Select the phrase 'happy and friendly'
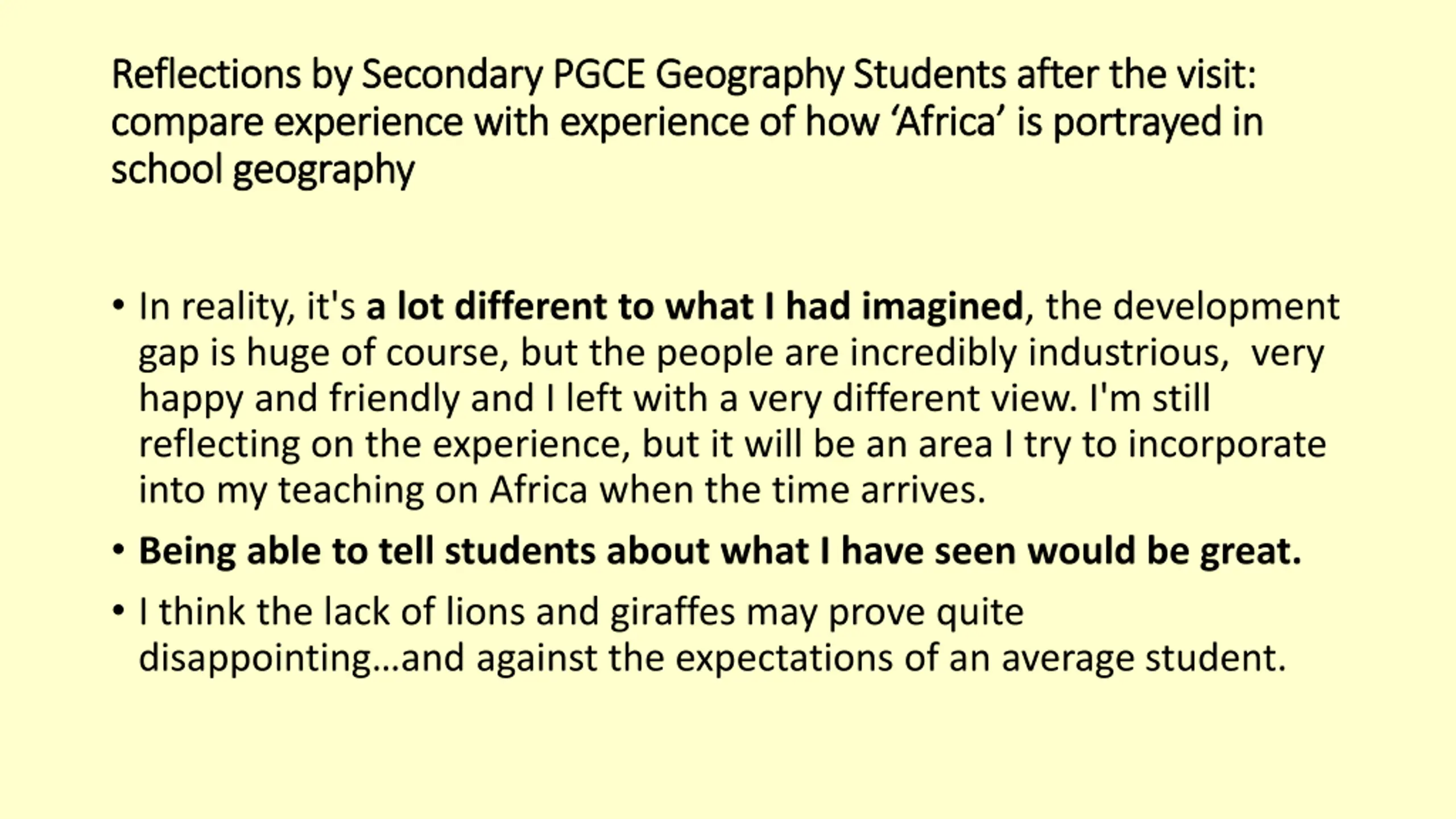Image resolution: width=1456 pixels, height=819 pixels. point(299,399)
